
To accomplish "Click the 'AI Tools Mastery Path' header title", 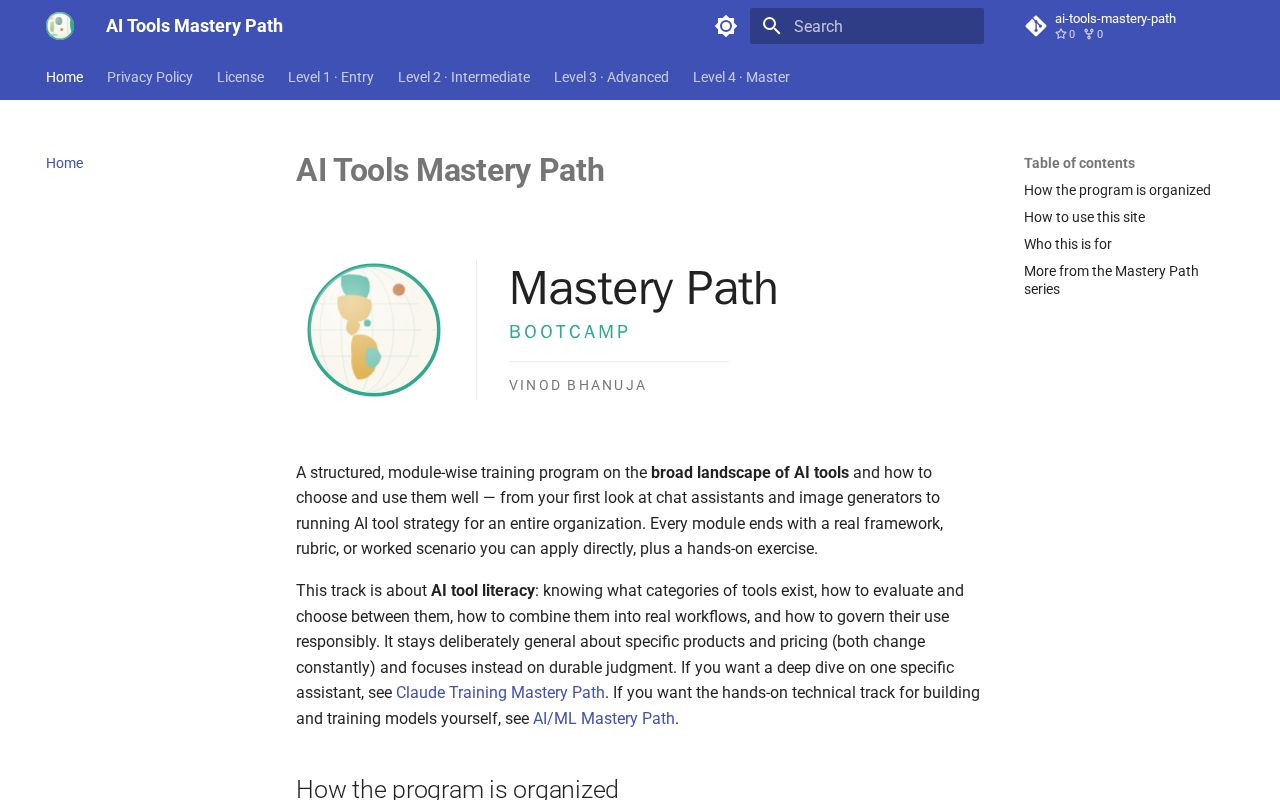I will [194, 26].
